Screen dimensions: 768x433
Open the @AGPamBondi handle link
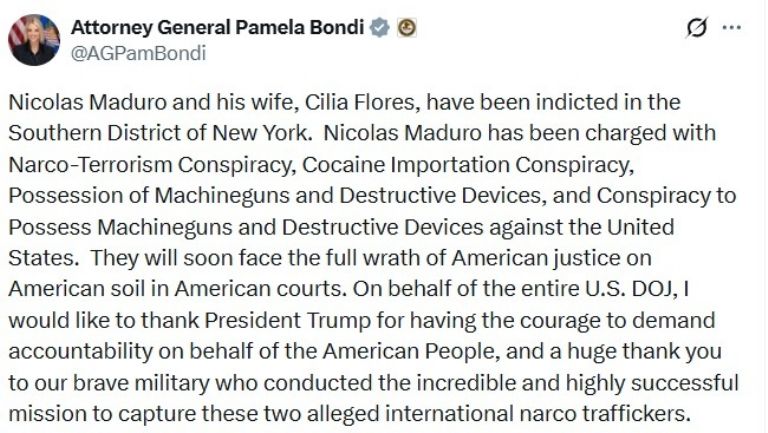136,54
